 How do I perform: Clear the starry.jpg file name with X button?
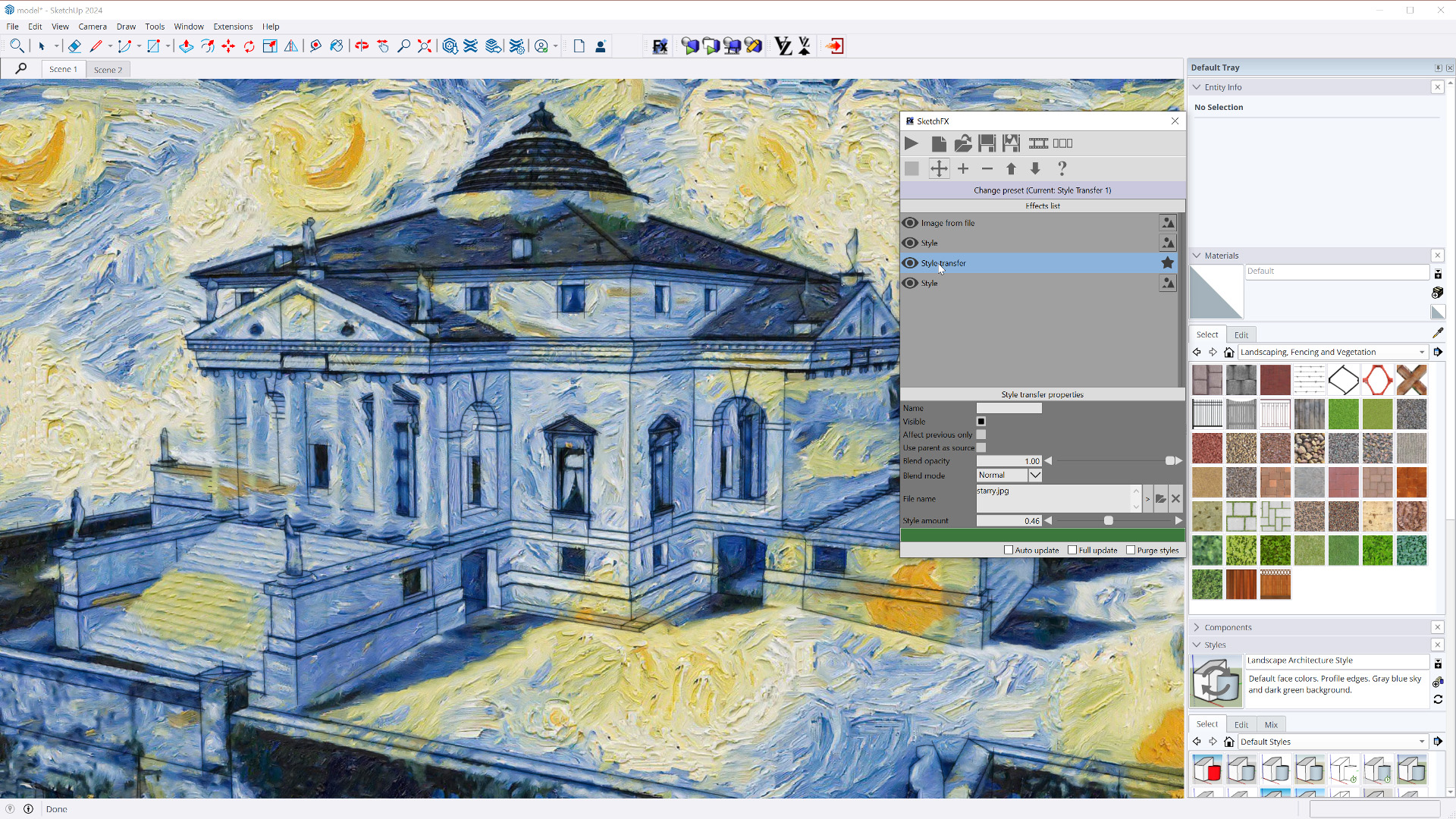(1175, 499)
